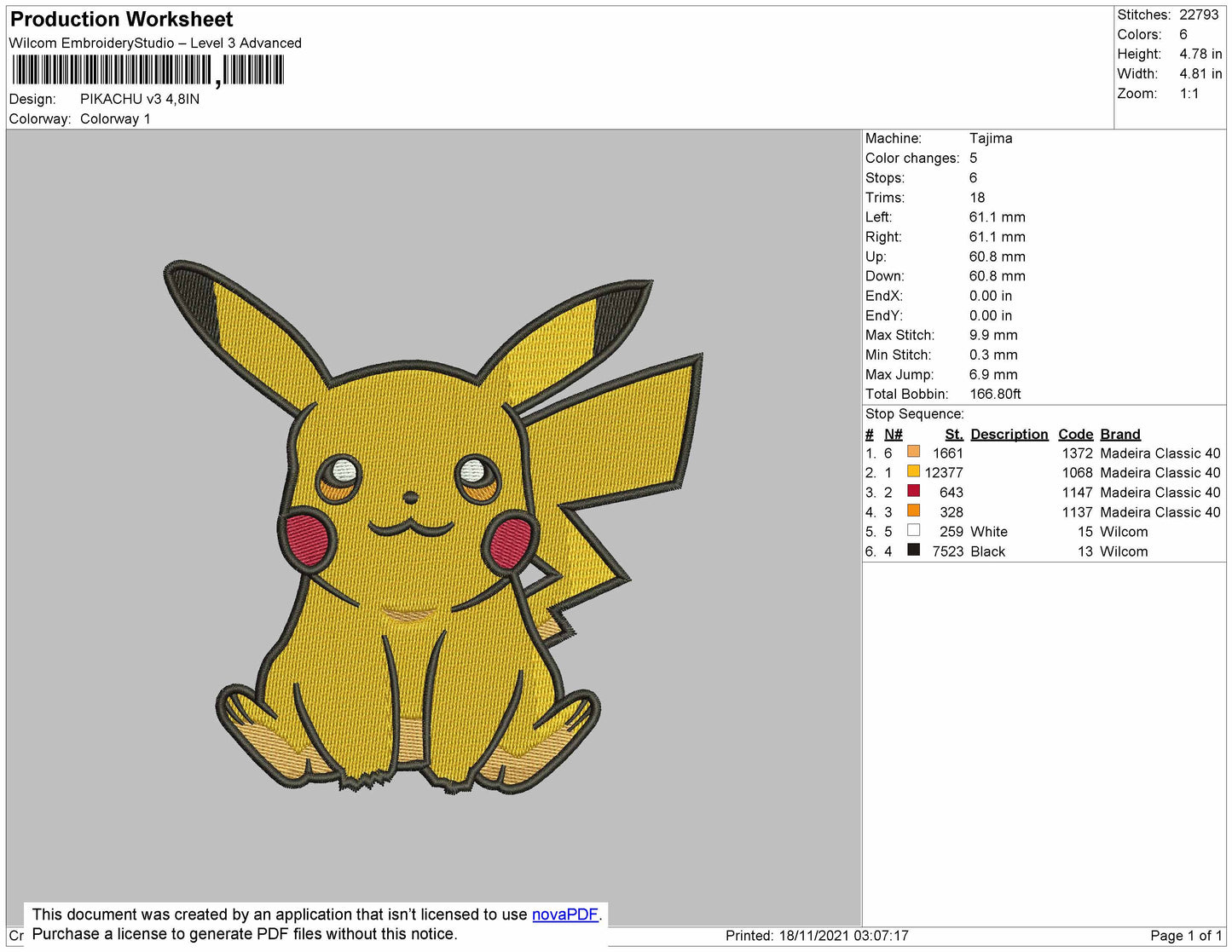This screenshot has height=952, width=1232.
Task: Click the white swatch for stop 5
Action: (913, 530)
